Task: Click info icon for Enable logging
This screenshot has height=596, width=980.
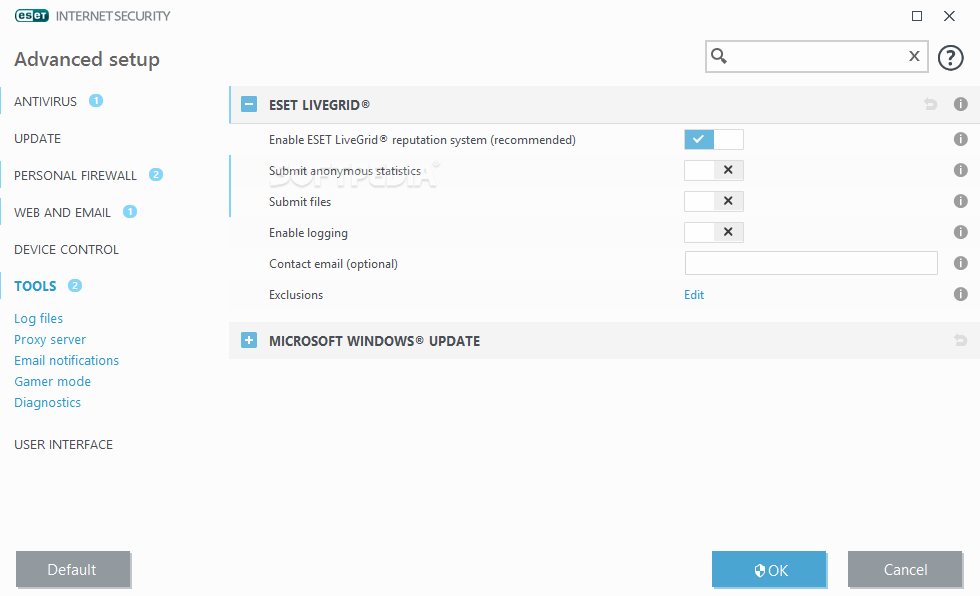Action: tap(961, 232)
